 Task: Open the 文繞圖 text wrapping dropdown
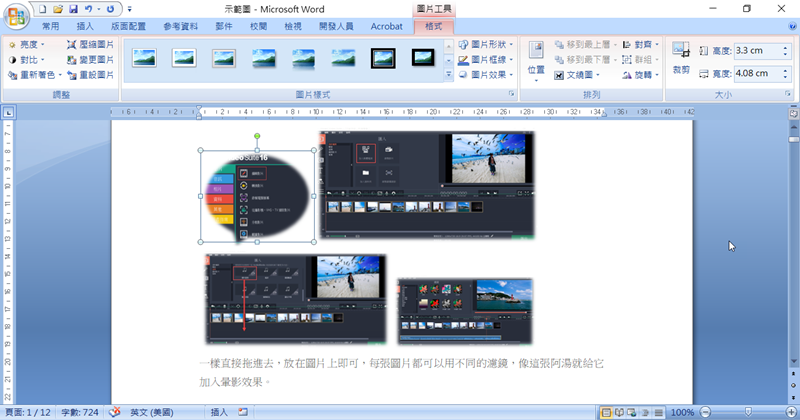(577, 75)
